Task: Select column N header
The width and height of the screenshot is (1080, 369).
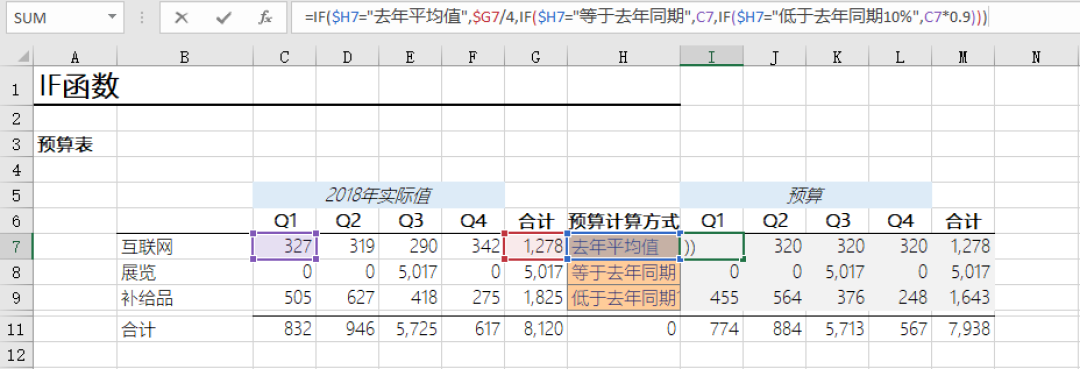Action: click(1037, 57)
